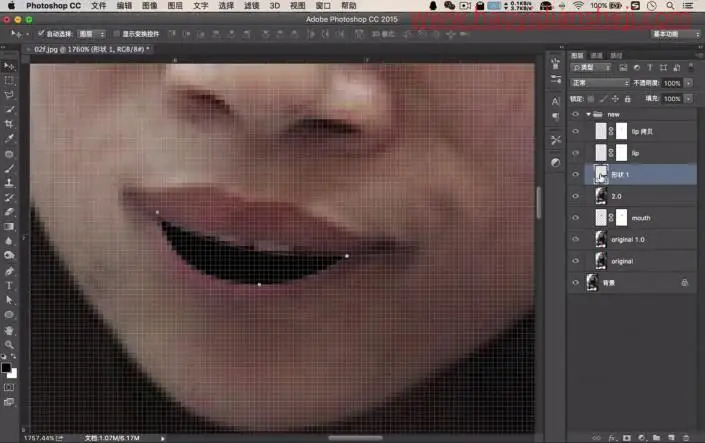The image size is (705, 443).
Task: Select the Type tool
Action: 9,286
